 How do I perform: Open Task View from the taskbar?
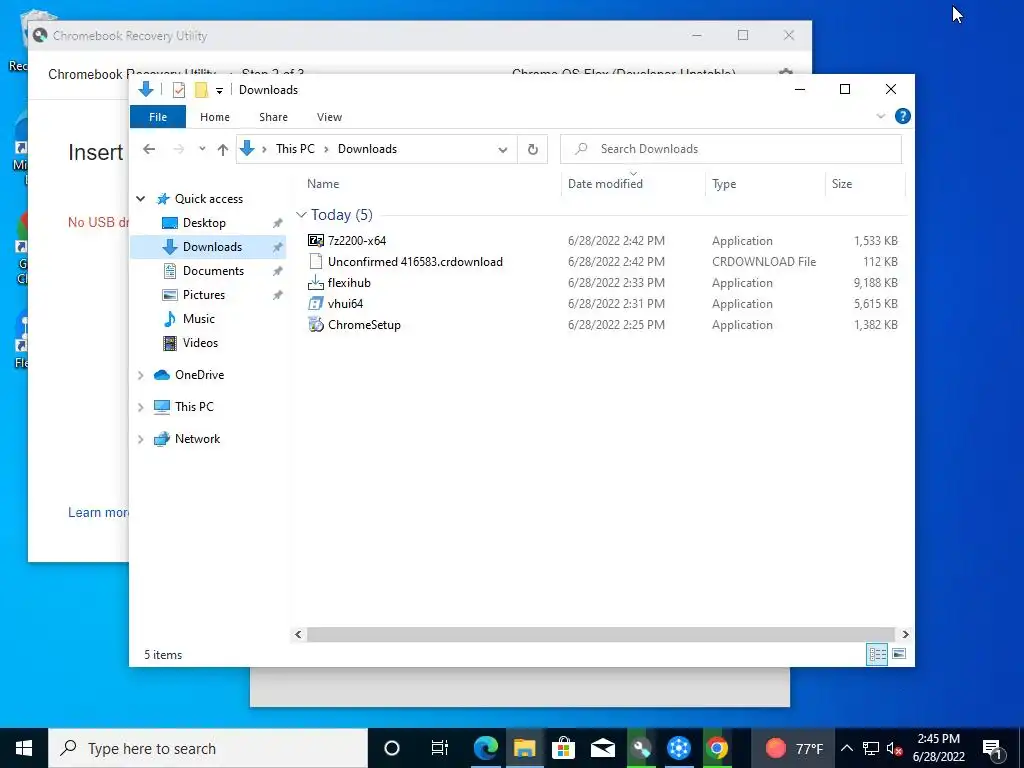pos(440,748)
